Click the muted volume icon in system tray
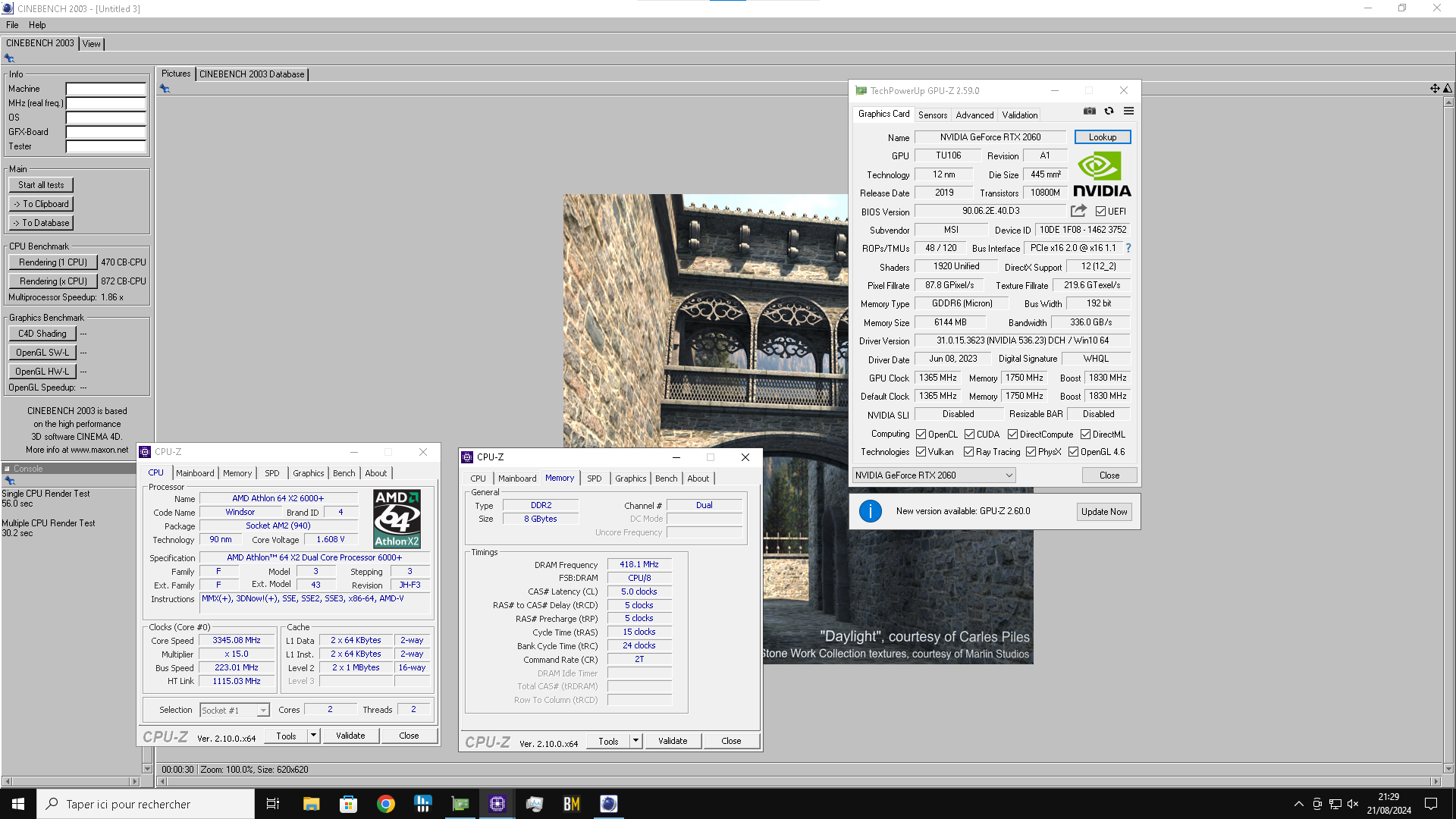Viewport: 1456px width, 819px height. pyautogui.click(x=1353, y=804)
